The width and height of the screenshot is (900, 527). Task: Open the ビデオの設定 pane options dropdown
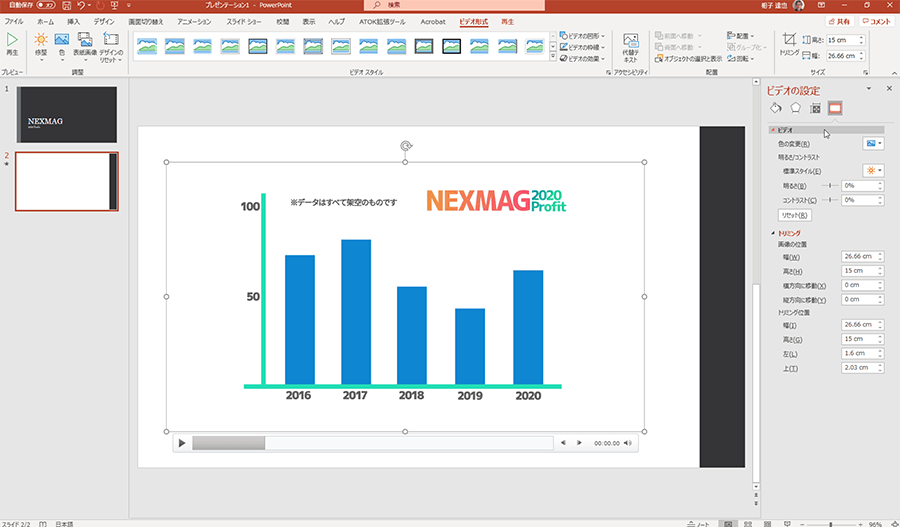click(868, 88)
